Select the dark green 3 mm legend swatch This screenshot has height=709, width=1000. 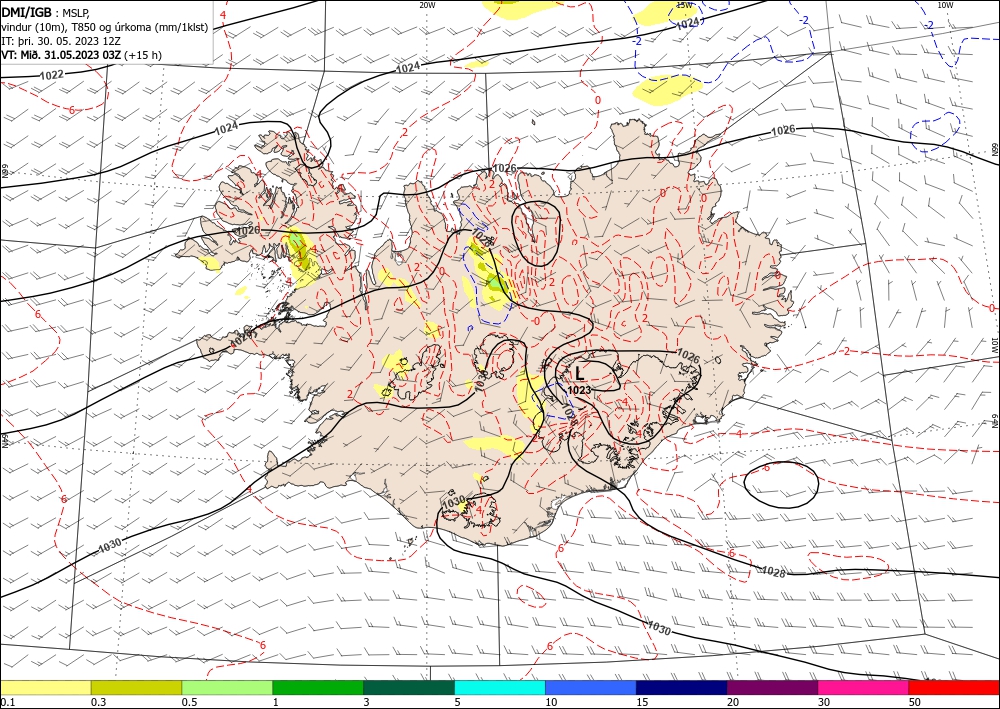point(409,687)
